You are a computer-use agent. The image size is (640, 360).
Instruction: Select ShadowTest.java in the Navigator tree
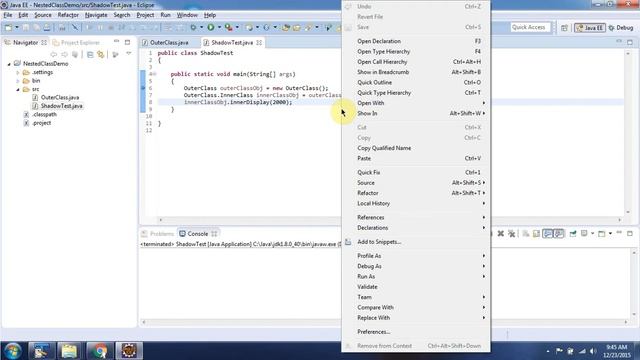click(x=61, y=106)
